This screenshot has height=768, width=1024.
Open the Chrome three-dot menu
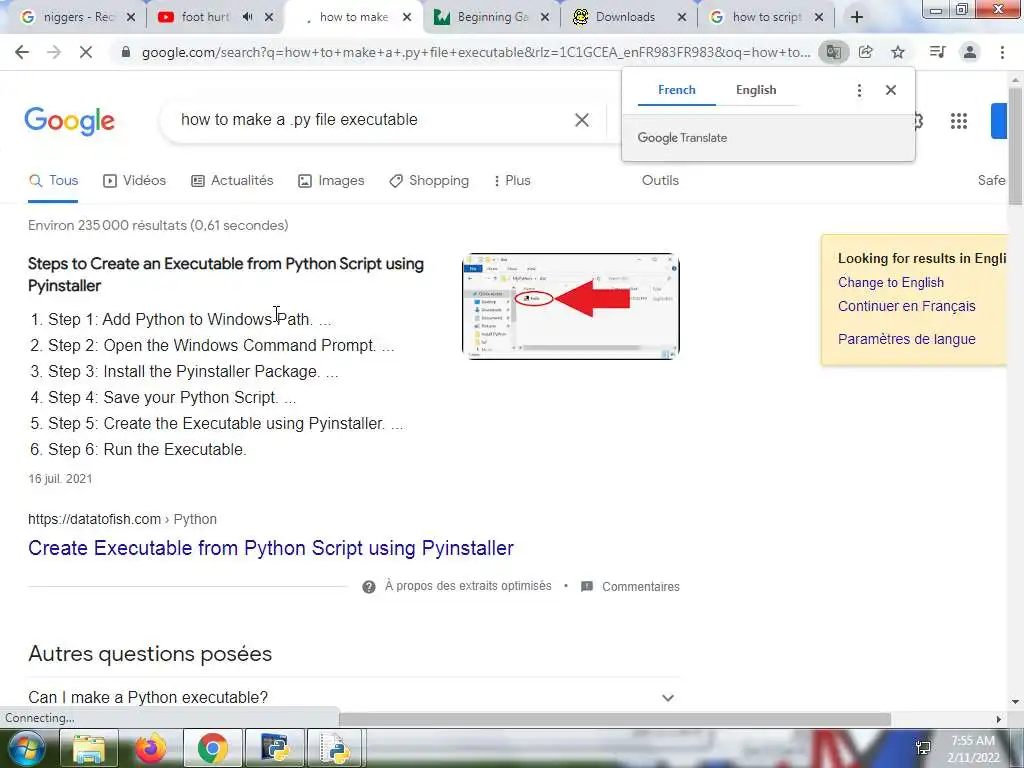click(x=1002, y=52)
